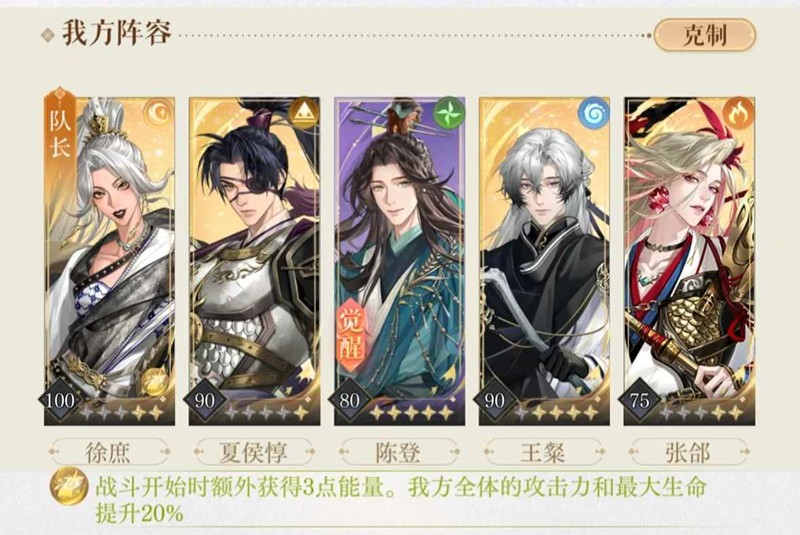Tap the 觉醒 awakened badge on 陈登

(x=351, y=335)
